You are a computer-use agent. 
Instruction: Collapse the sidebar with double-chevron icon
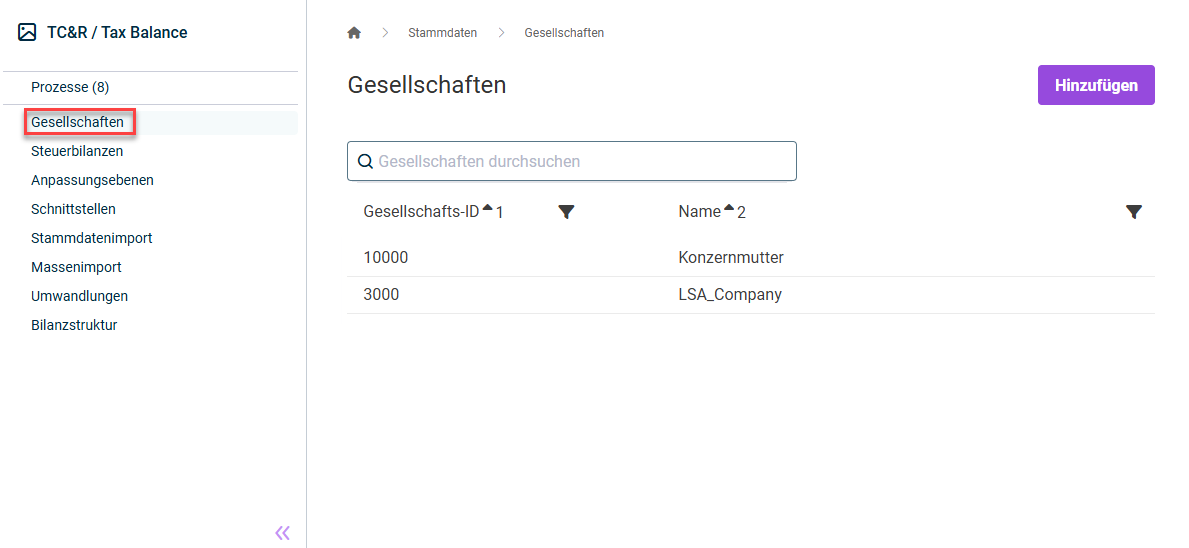point(282,533)
